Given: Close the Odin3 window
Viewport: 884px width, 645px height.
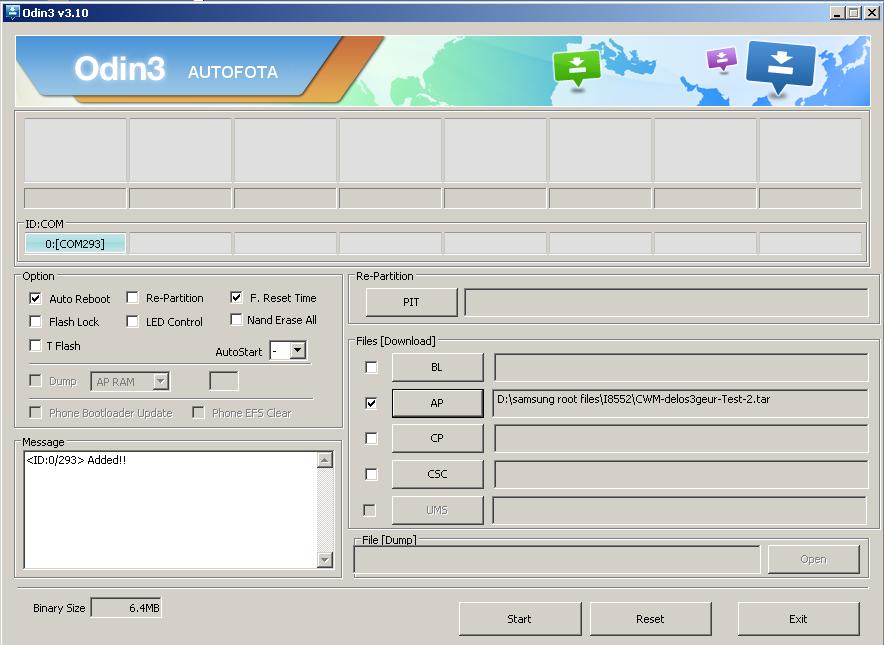Looking at the screenshot, I should [872, 12].
